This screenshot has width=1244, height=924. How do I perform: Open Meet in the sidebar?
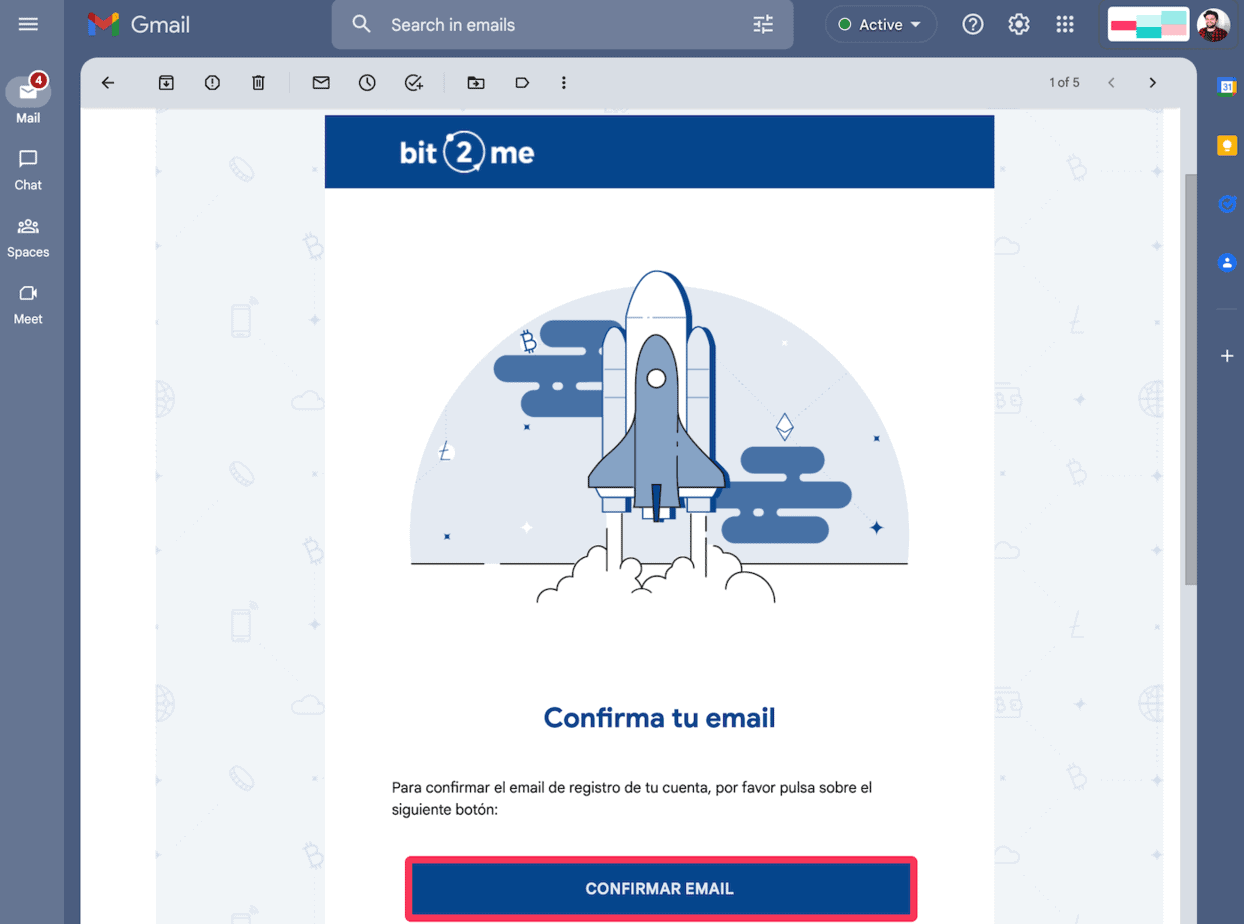[28, 305]
